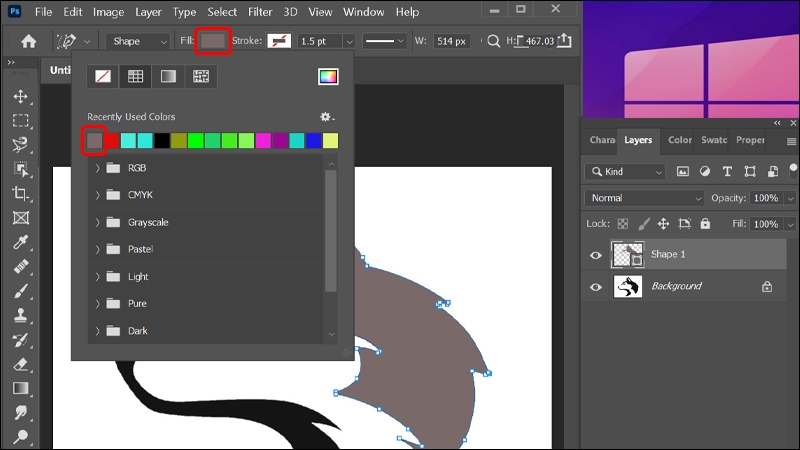Expand the Pure swatch folder
The width and height of the screenshot is (800, 450).
click(97, 304)
